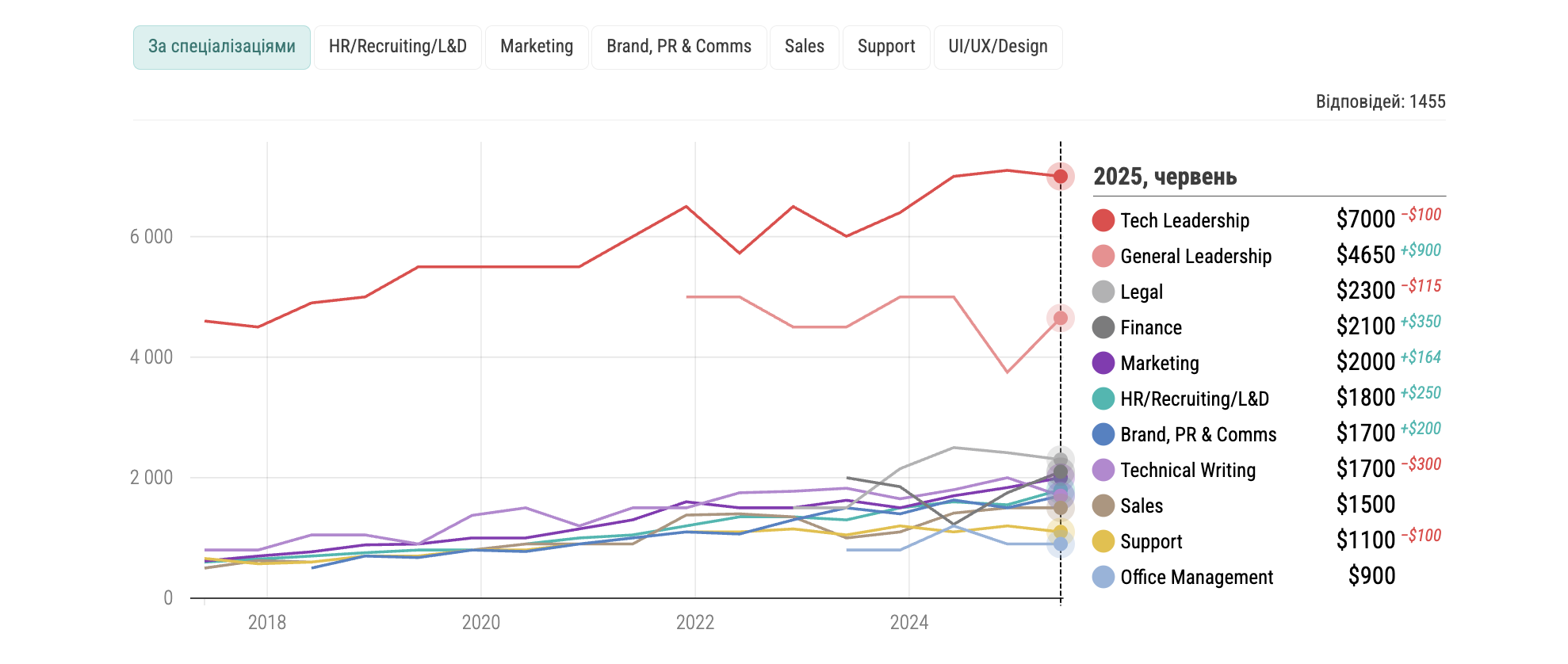
Task: Click the purple Marketing legend dot
Action: pos(1103,363)
